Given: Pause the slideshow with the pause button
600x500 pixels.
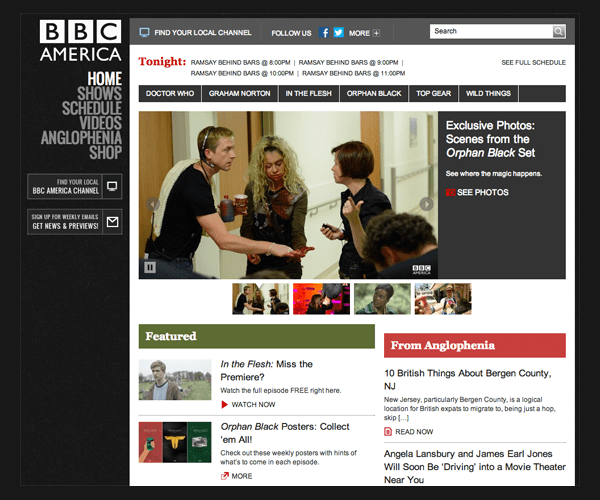Looking at the screenshot, I should point(150,267).
